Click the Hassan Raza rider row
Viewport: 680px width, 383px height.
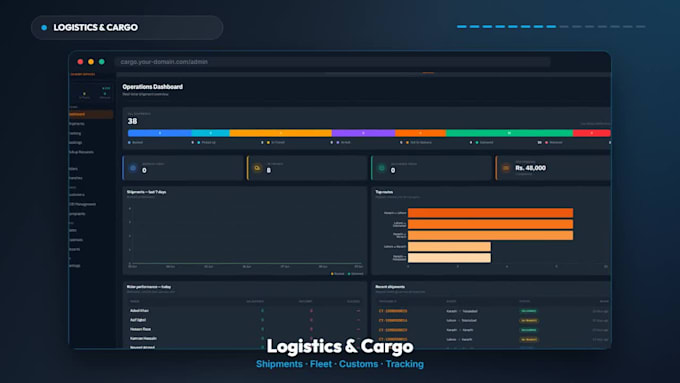[245, 329]
